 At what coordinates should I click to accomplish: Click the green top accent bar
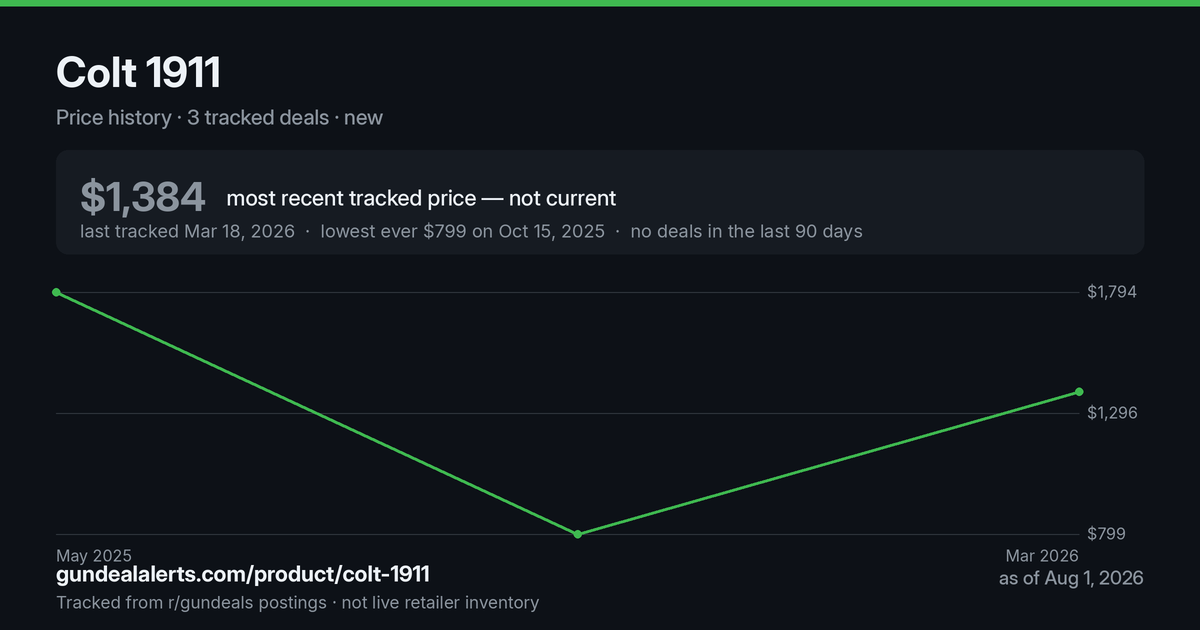pos(600,3)
